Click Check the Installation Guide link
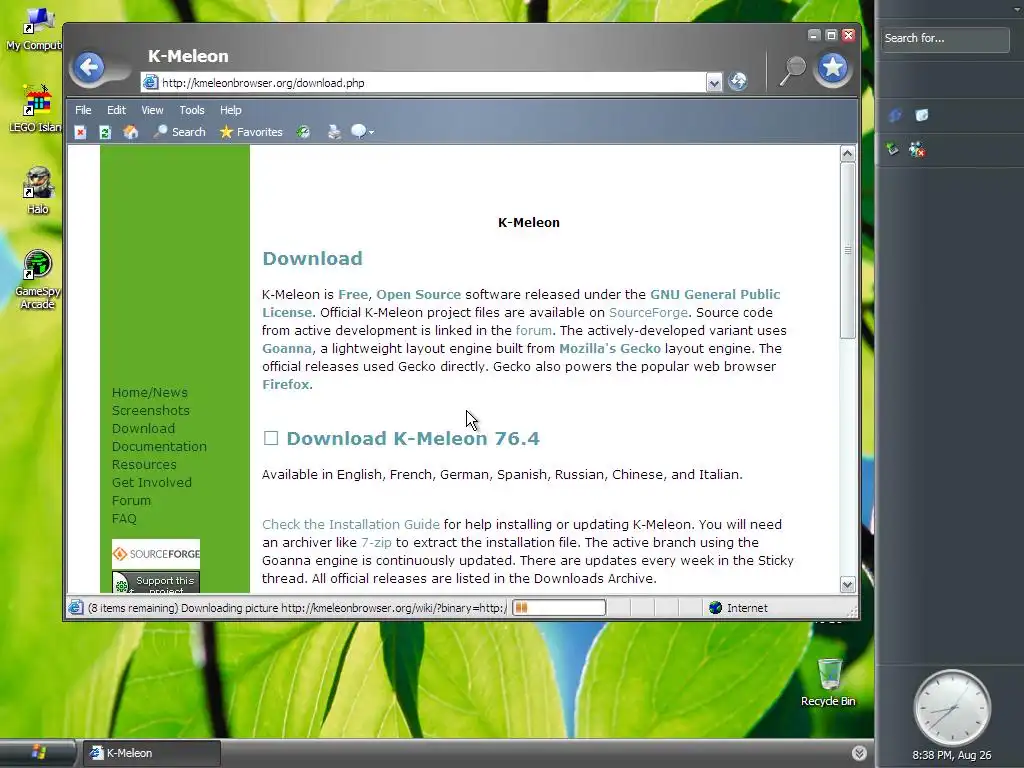This screenshot has height=768, width=1024. (x=351, y=524)
